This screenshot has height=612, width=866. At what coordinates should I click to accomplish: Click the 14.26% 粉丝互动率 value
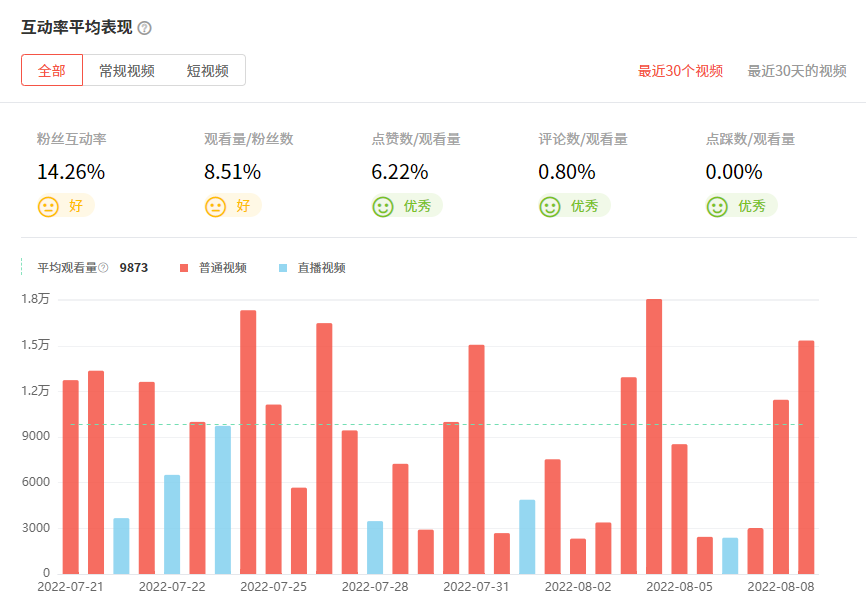pyautogui.click(x=71, y=172)
